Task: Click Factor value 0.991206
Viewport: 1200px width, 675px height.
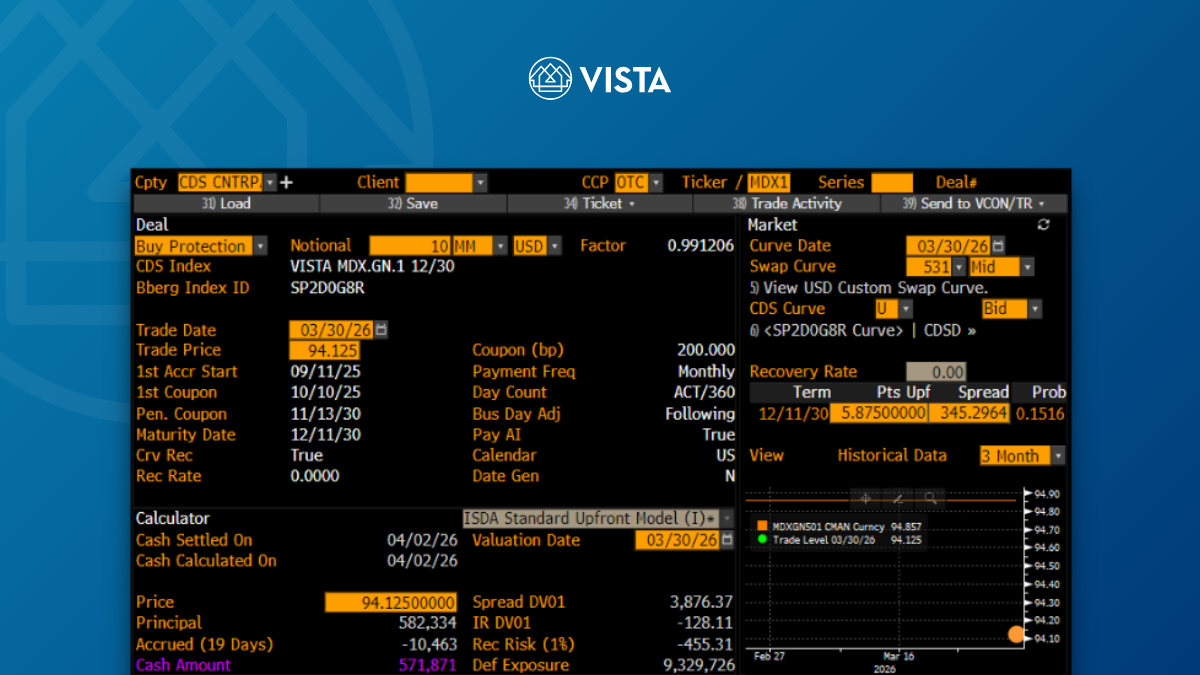Action: pyautogui.click(x=701, y=246)
